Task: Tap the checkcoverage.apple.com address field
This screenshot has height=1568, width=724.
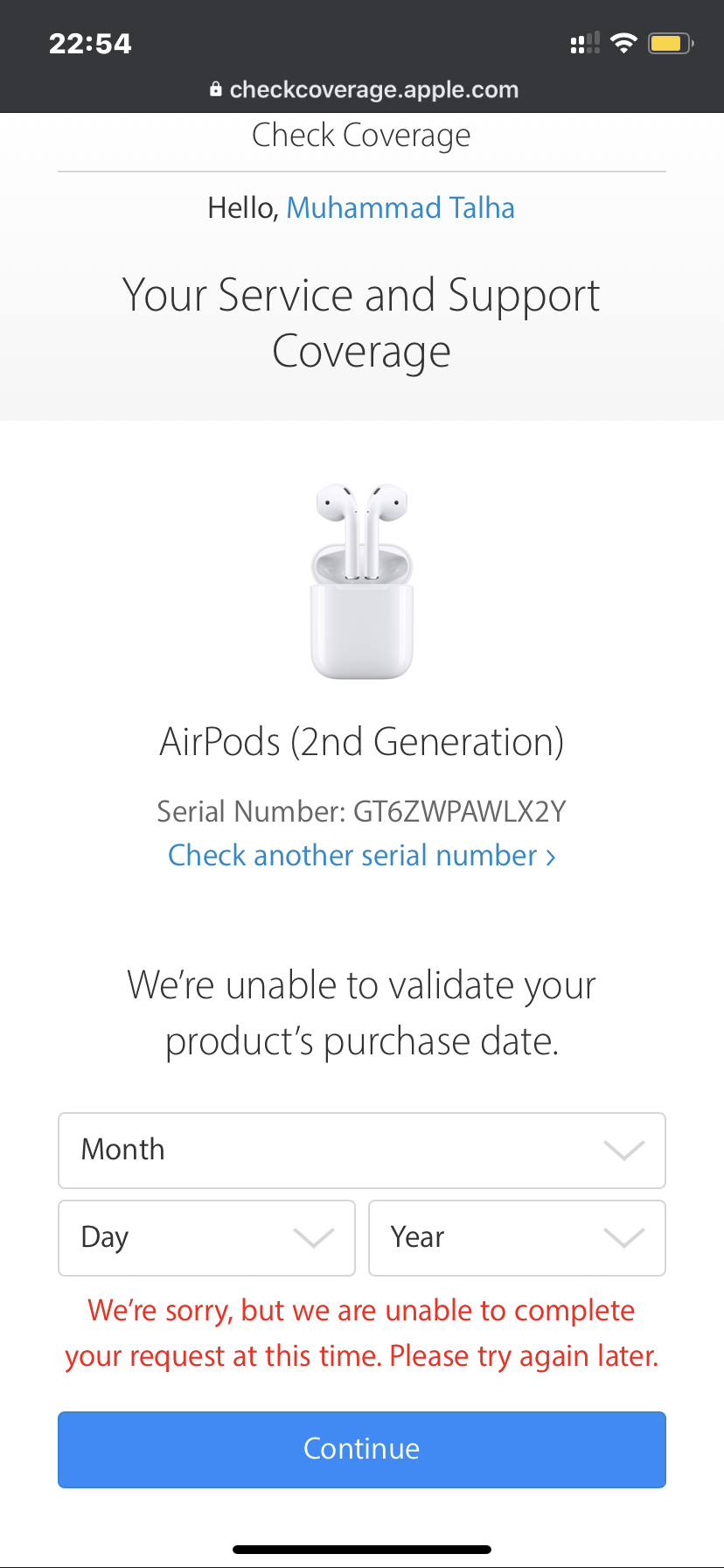Action: (373, 89)
